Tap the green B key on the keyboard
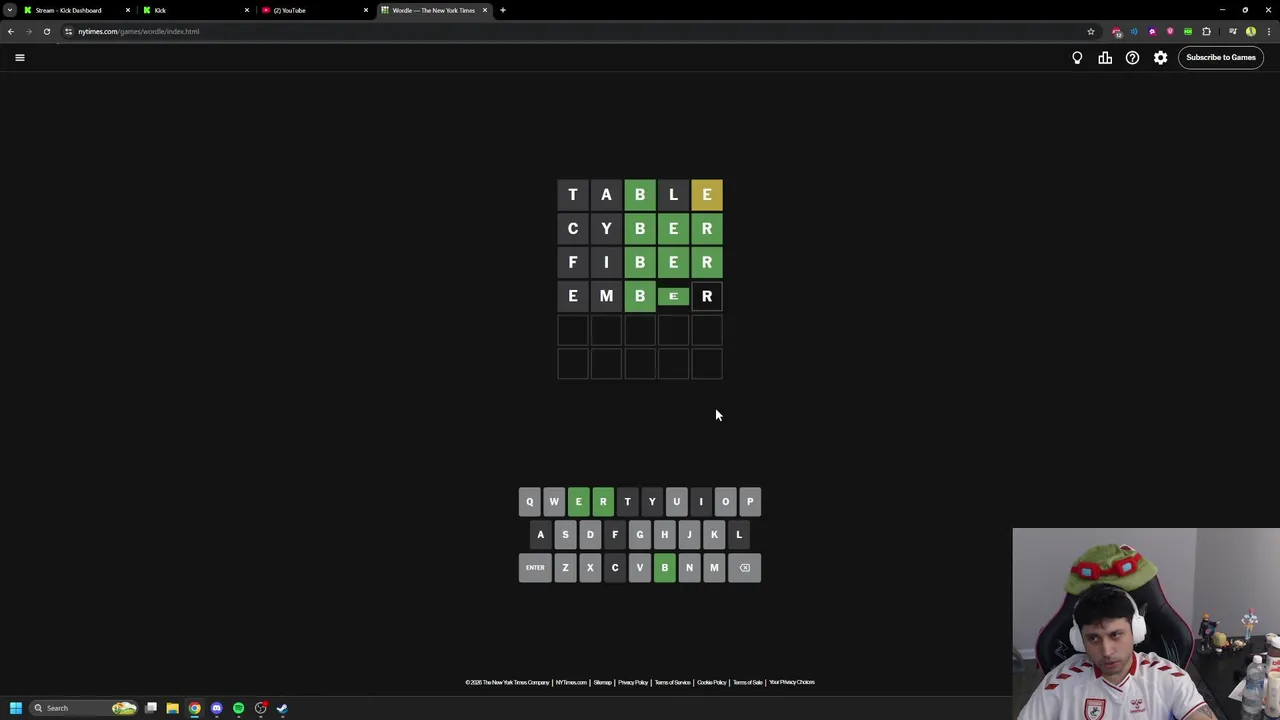 (664, 568)
